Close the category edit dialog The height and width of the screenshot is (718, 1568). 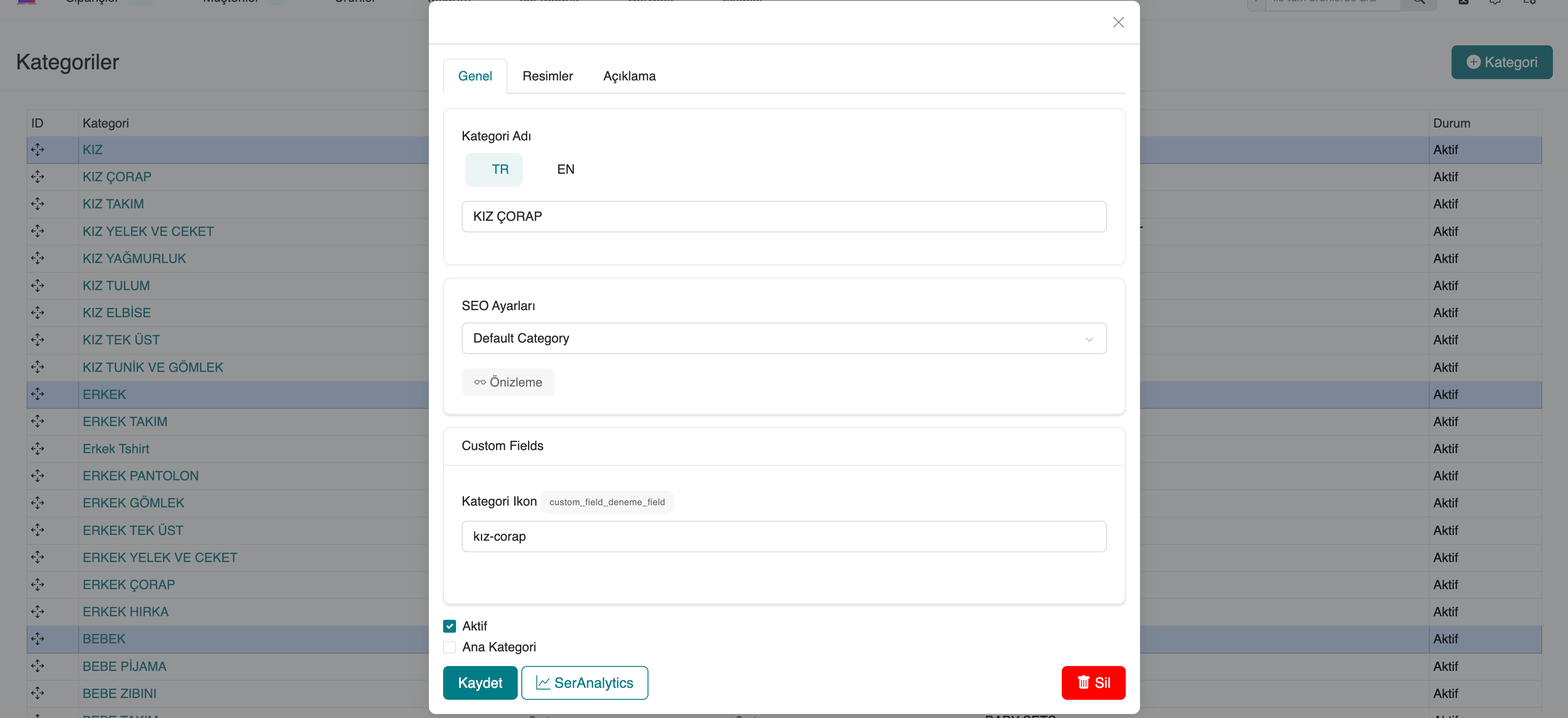tap(1118, 23)
